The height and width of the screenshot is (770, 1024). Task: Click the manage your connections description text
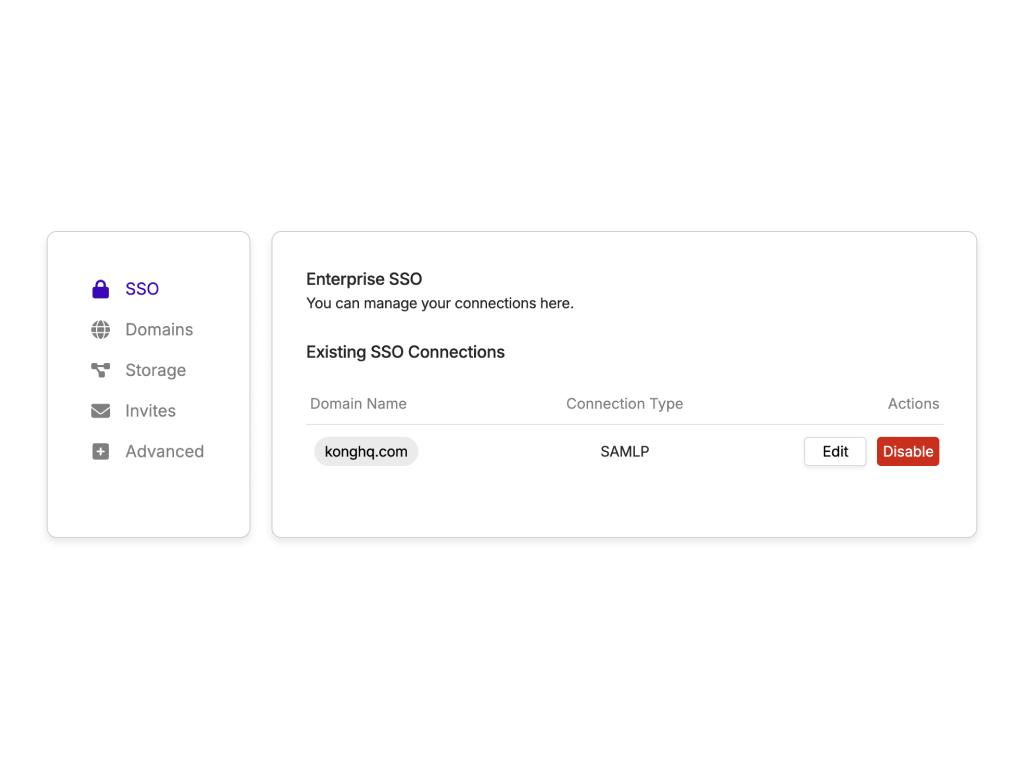click(x=440, y=304)
